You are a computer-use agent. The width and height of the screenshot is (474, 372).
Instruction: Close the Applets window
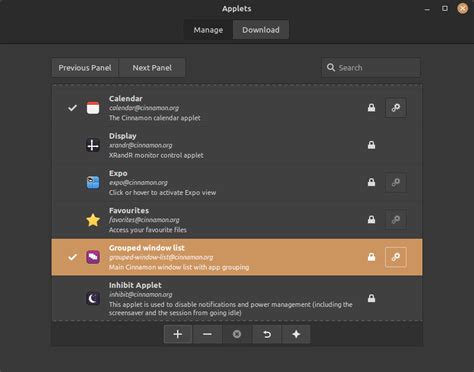pos(462,8)
